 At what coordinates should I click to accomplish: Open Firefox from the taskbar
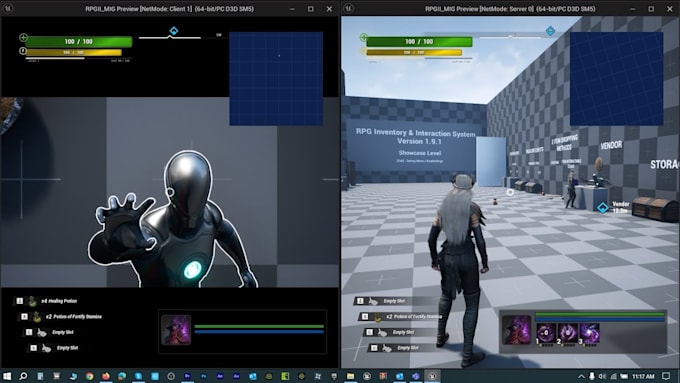point(106,376)
